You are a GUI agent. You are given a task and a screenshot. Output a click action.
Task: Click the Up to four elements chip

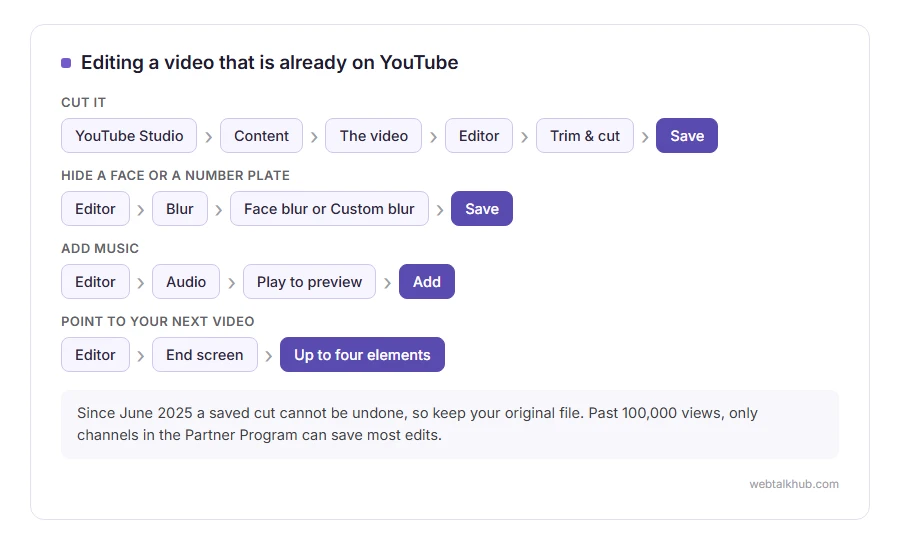click(362, 355)
